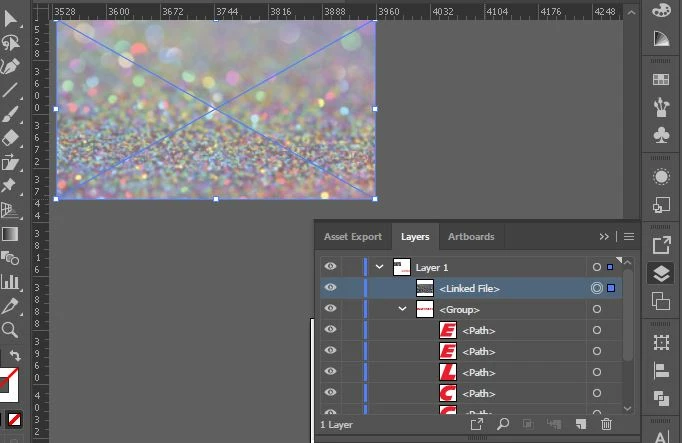This screenshot has width=682, height=443.
Task: Collapse panels with the double-arrow button
Action: (x=604, y=236)
